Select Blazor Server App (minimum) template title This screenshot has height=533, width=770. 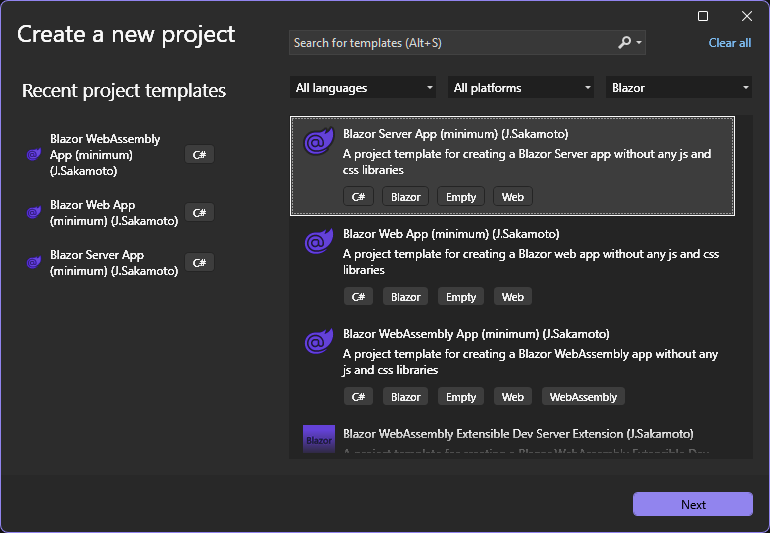click(x=455, y=134)
